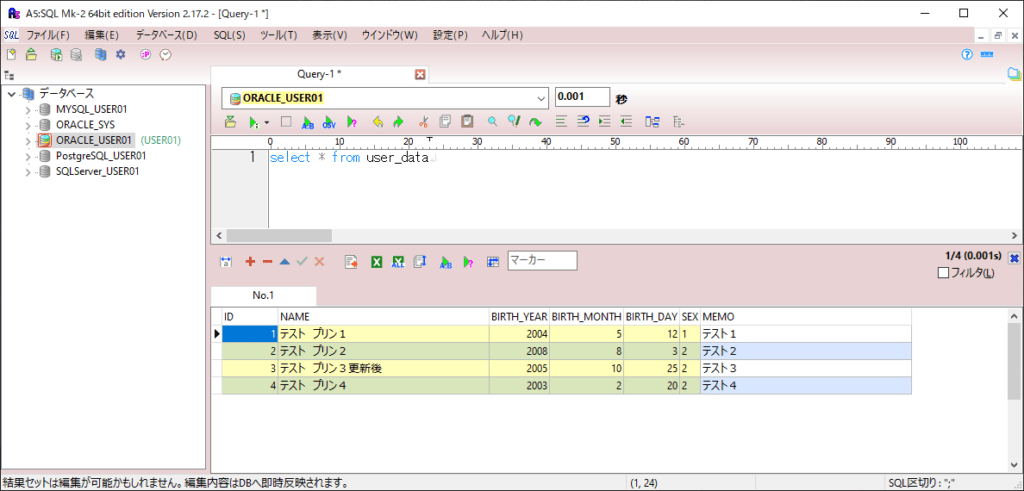Image resolution: width=1024 pixels, height=491 pixels.
Task: Expand the MYSQL_USER01 tree node
Action: [x=28, y=109]
